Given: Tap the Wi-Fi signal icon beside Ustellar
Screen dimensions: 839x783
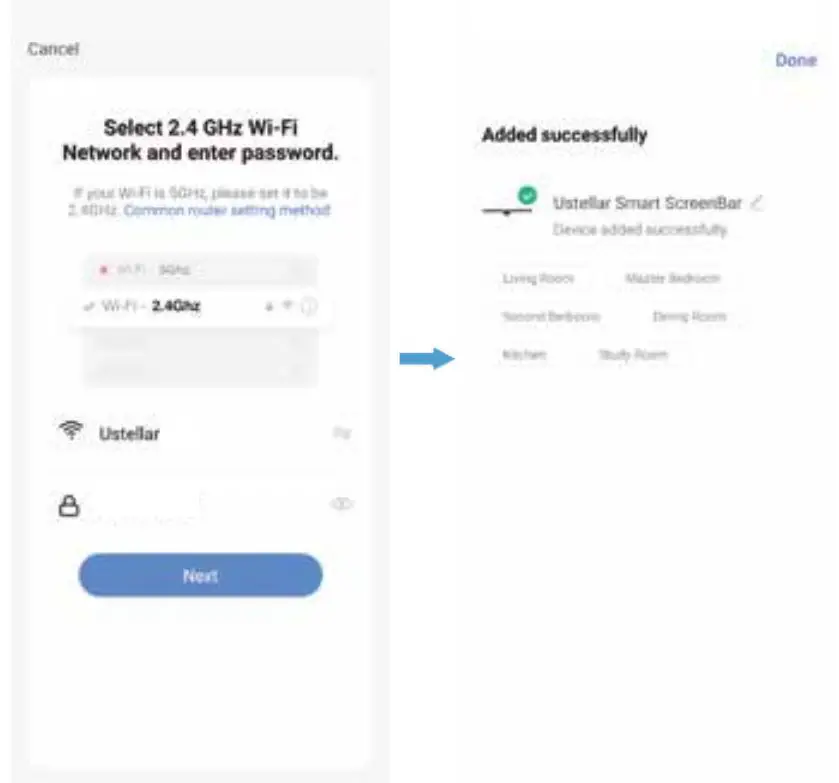Looking at the screenshot, I should pyautogui.click(x=71, y=432).
